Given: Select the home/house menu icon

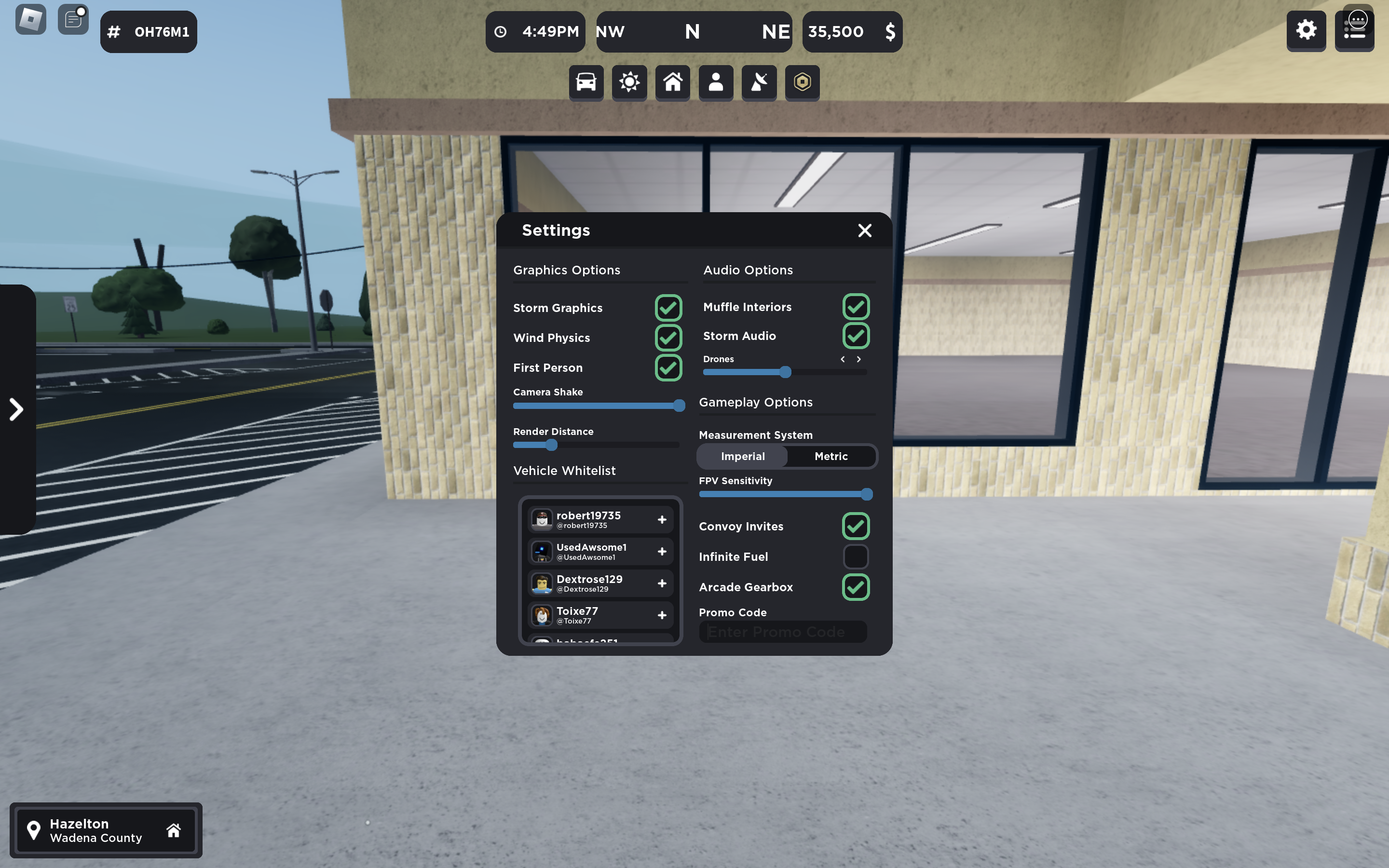Looking at the screenshot, I should pos(673,82).
